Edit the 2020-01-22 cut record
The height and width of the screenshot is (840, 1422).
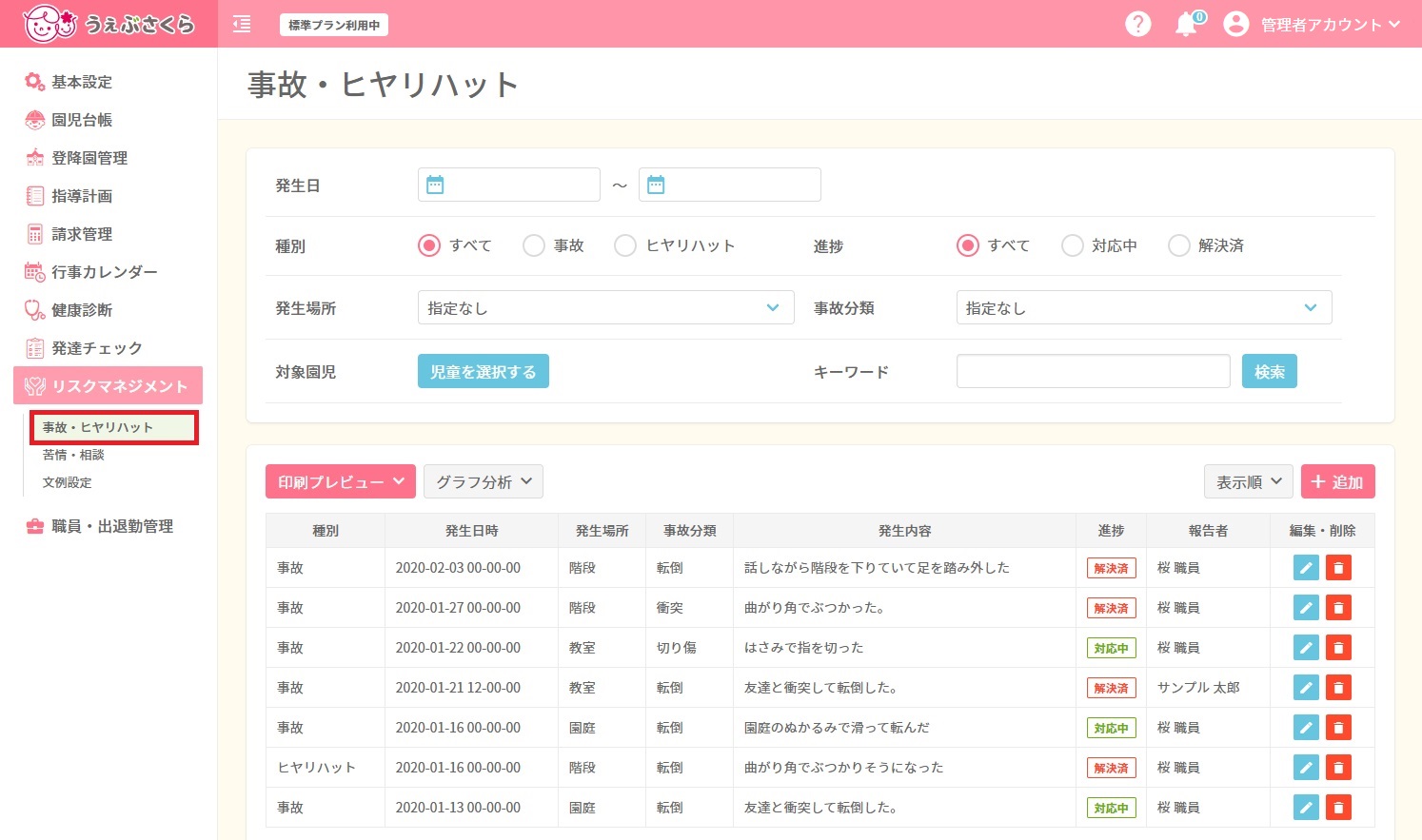pos(1306,648)
